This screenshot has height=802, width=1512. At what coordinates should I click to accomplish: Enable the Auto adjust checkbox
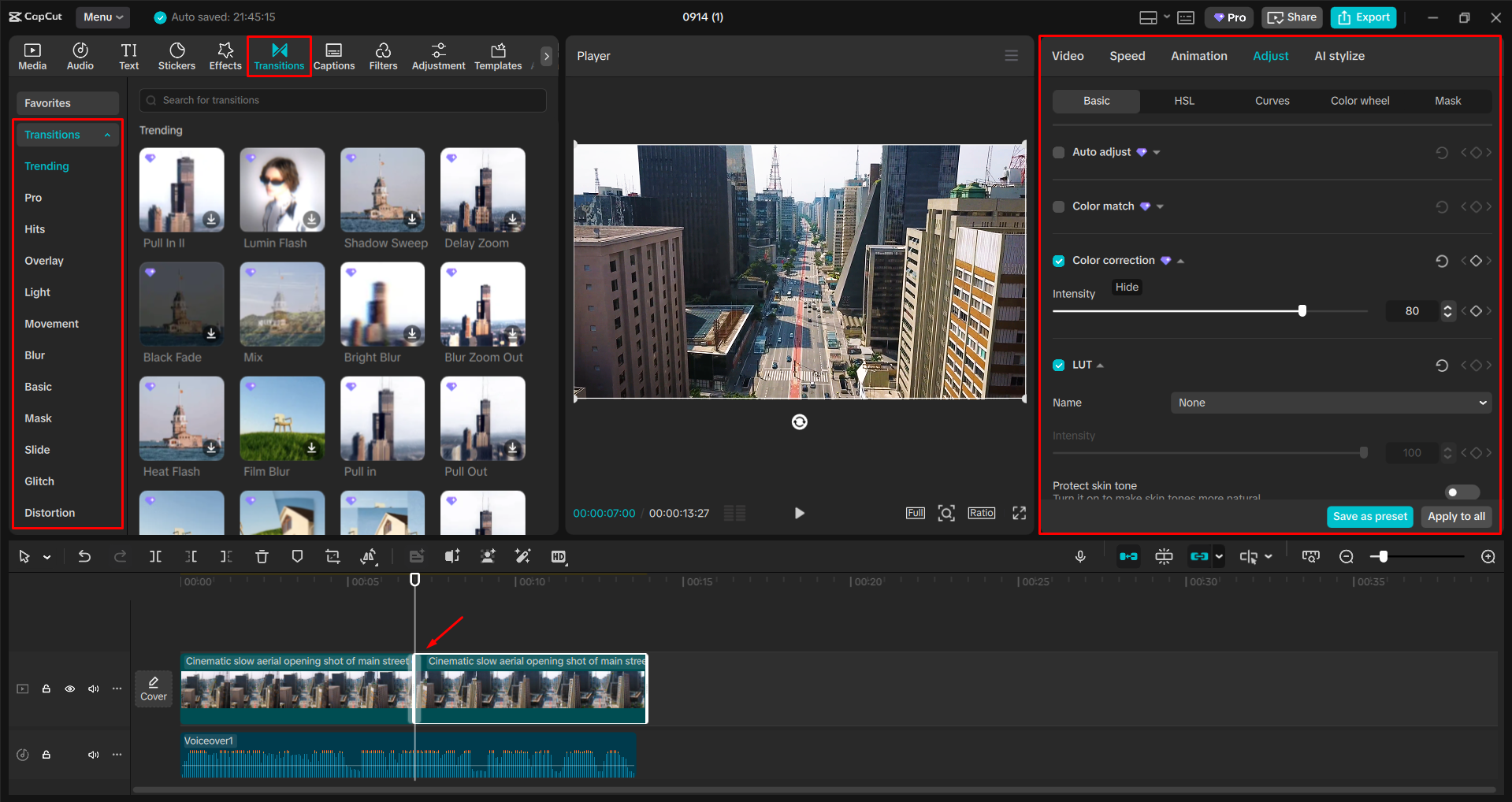(x=1058, y=152)
